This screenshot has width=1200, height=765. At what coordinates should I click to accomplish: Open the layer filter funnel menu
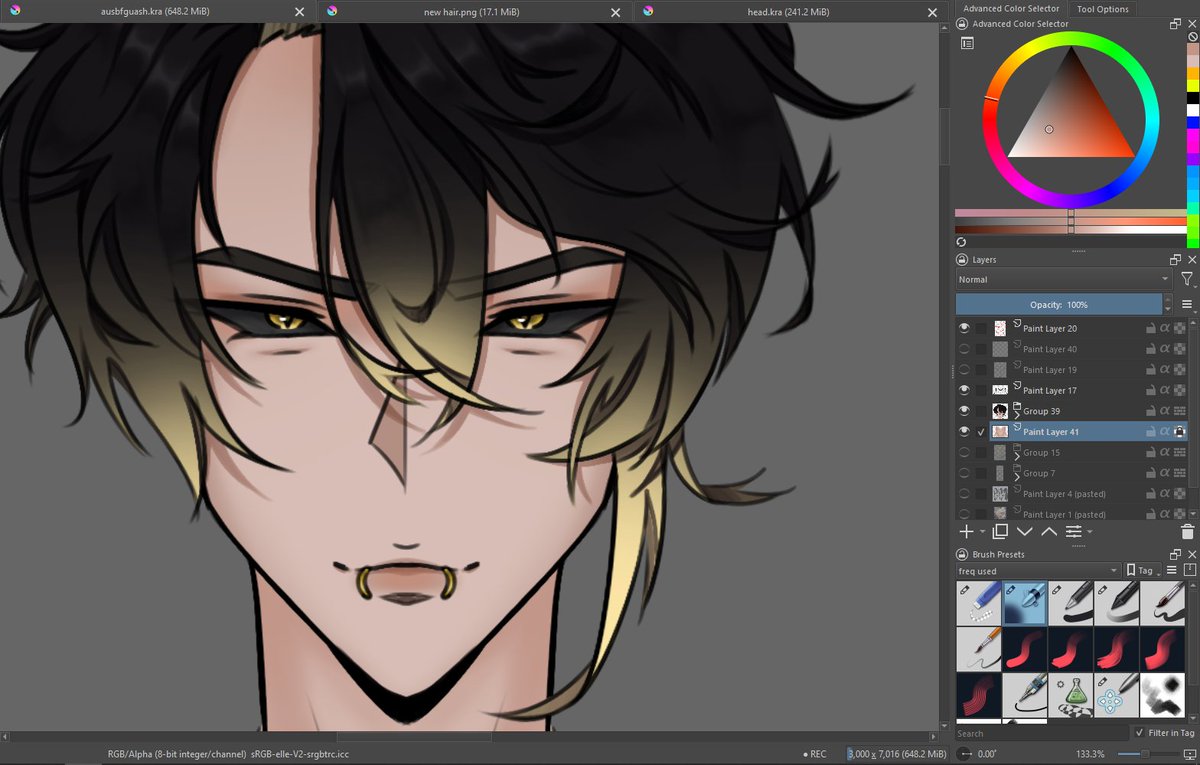click(1187, 279)
